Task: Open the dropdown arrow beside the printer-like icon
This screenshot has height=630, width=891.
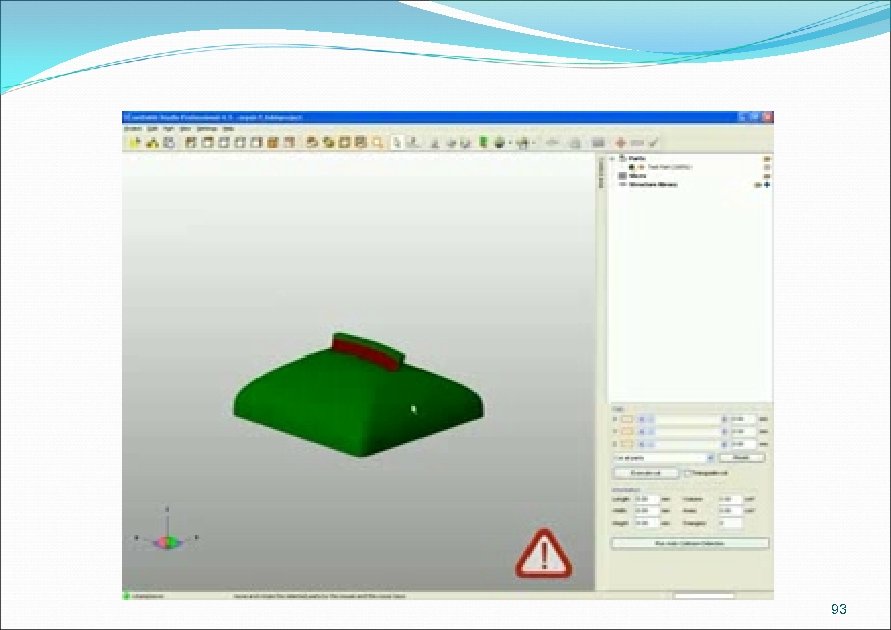Action: [x=510, y=143]
